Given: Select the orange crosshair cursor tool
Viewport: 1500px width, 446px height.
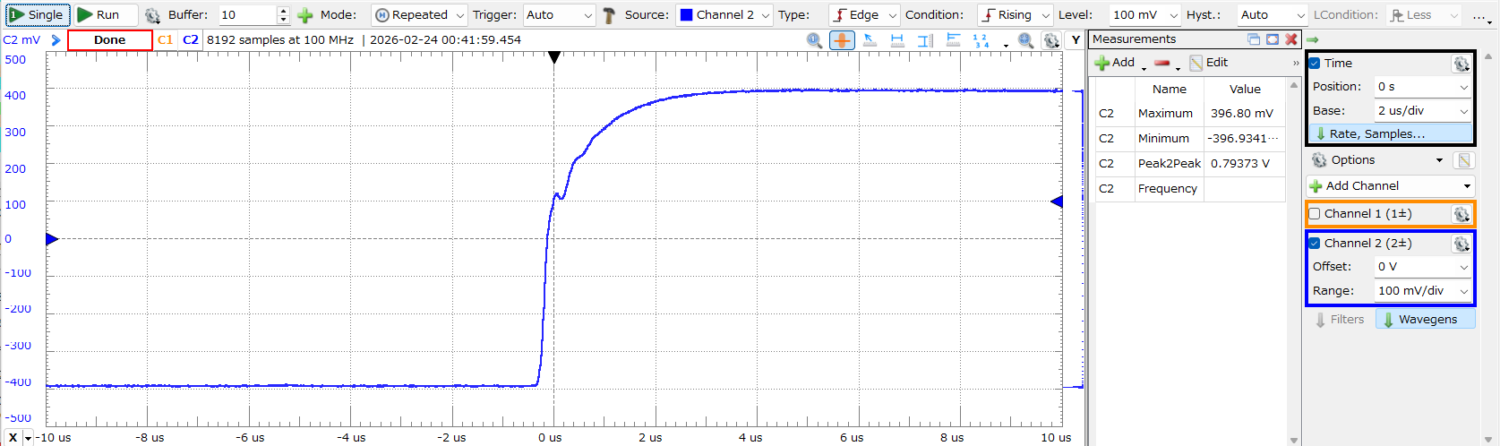Looking at the screenshot, I should point(842,40).
